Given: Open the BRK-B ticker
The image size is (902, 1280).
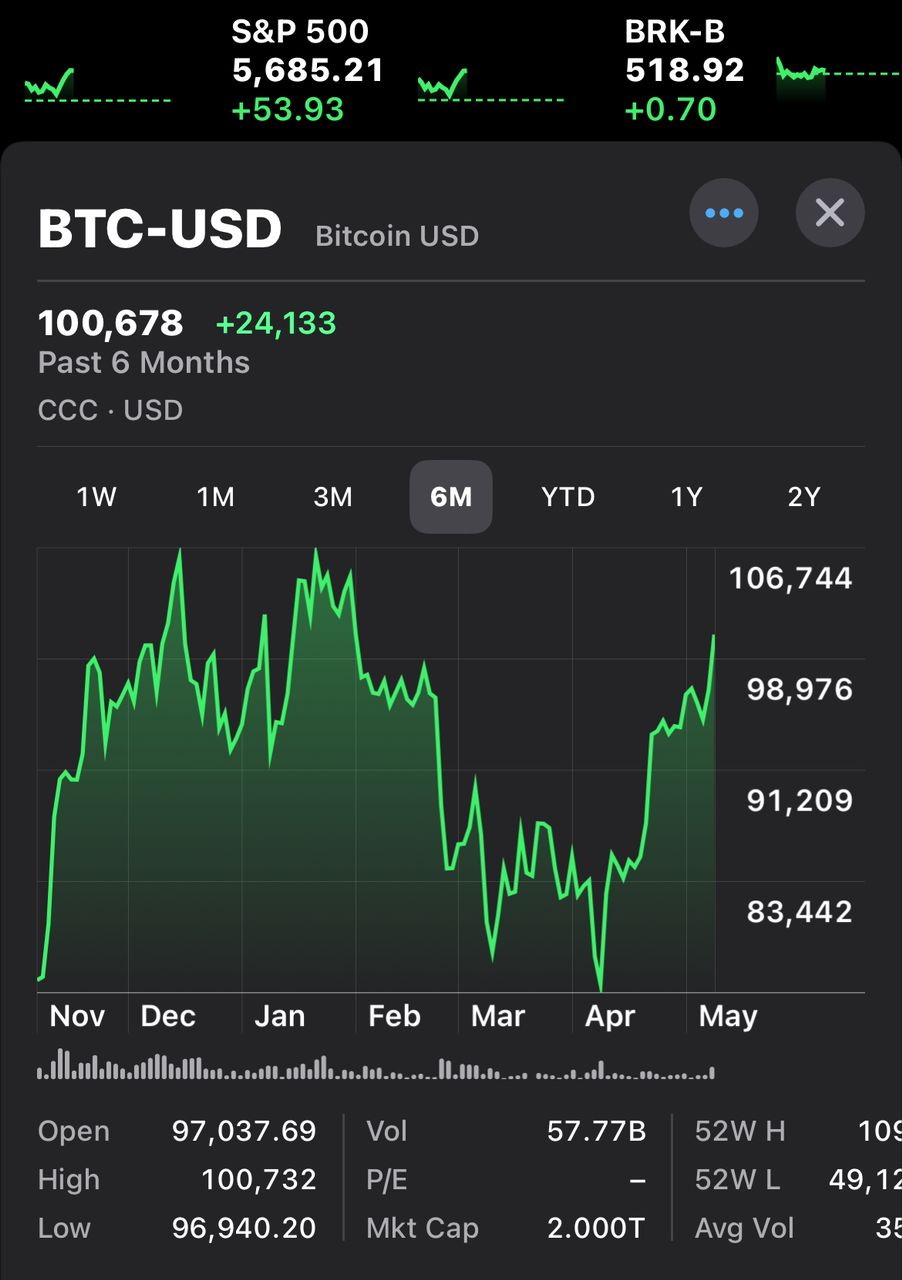Looking at the screenshot, I should click(684, 70).
